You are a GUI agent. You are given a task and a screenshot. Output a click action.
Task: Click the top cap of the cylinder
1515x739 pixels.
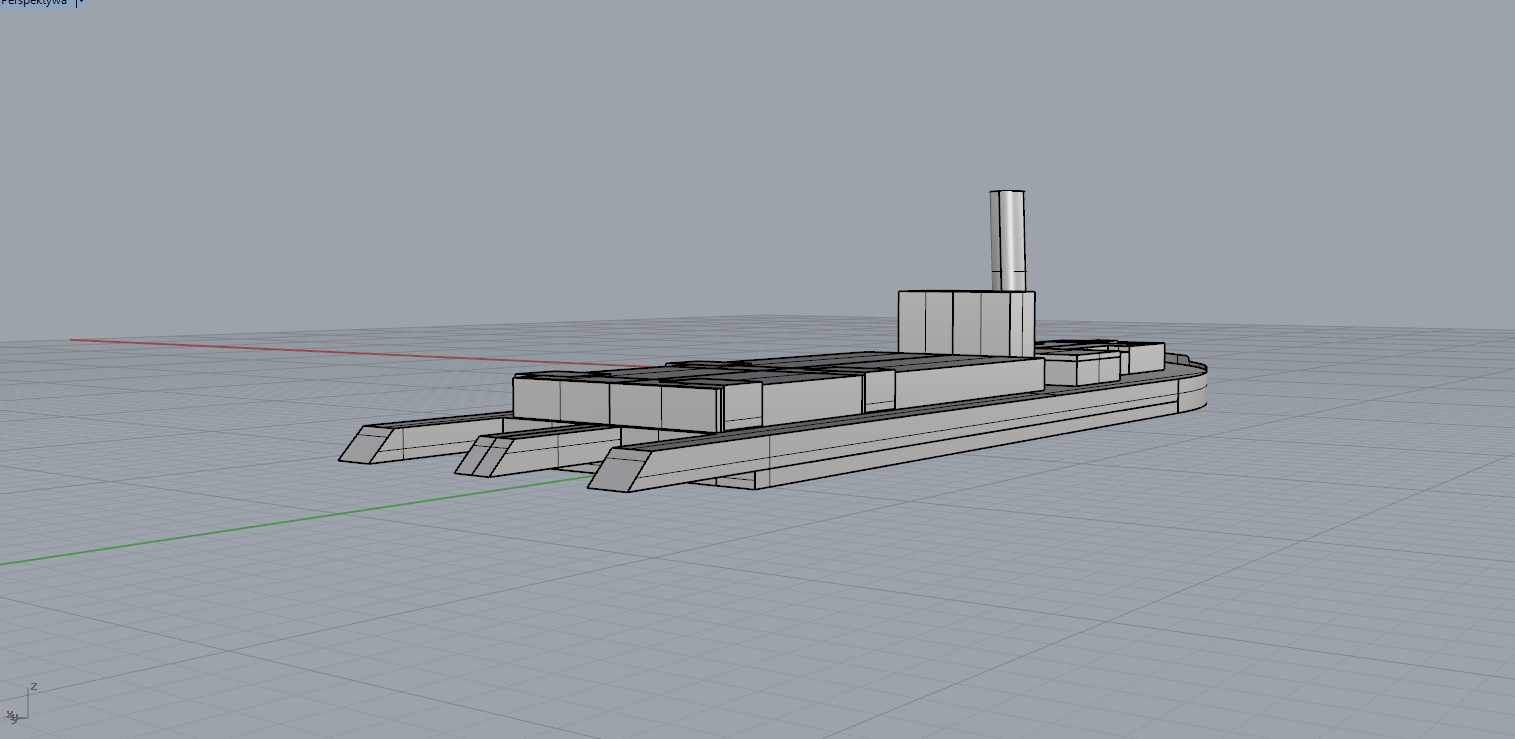1007,192
